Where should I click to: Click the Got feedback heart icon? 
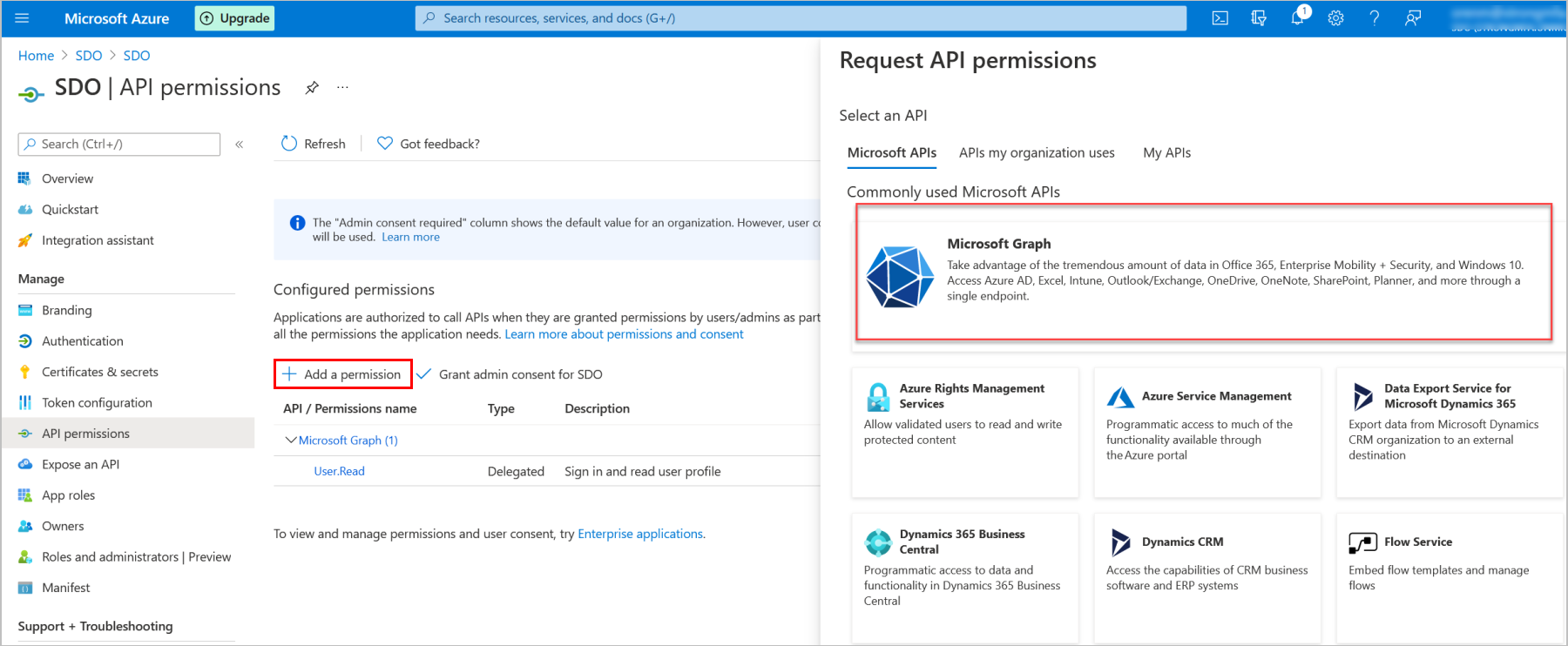coord(385,144)
